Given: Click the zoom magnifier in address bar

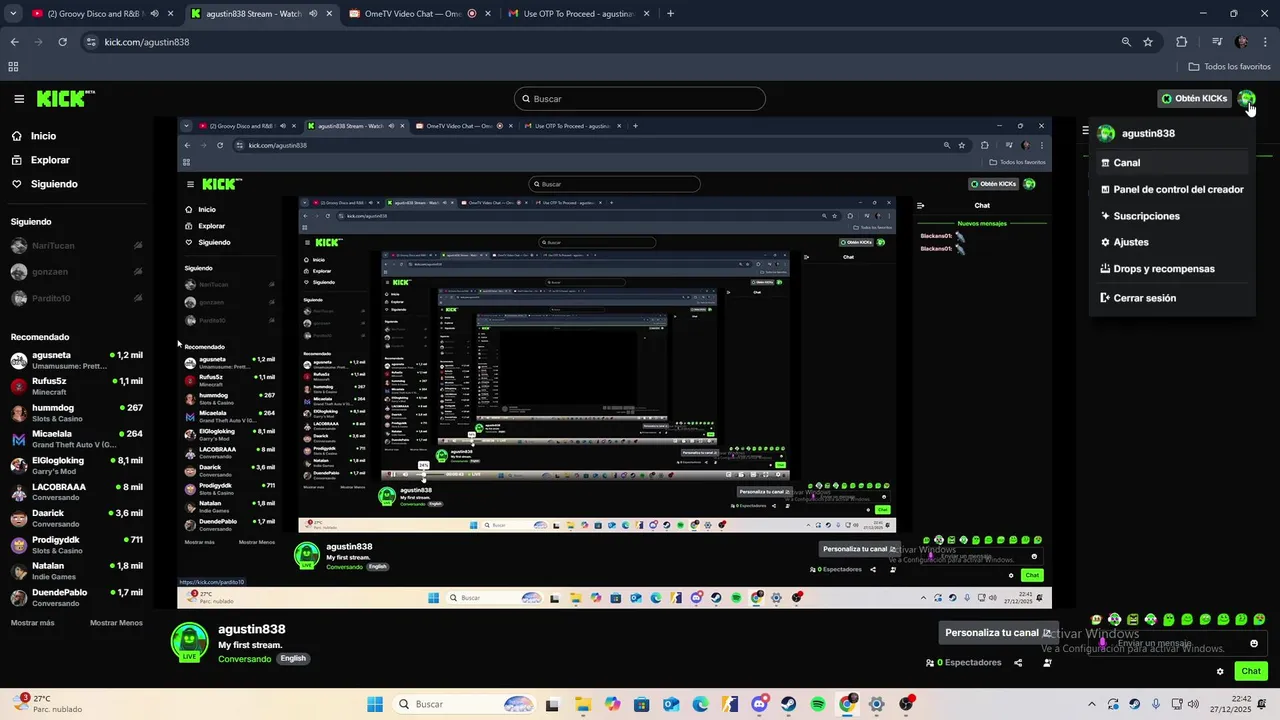Looking at the screenshot, I should (x=1126, y=42).
